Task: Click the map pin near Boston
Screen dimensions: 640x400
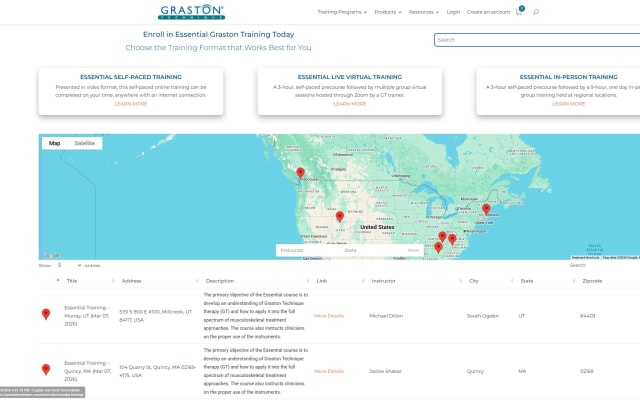Action: [486, 209]
